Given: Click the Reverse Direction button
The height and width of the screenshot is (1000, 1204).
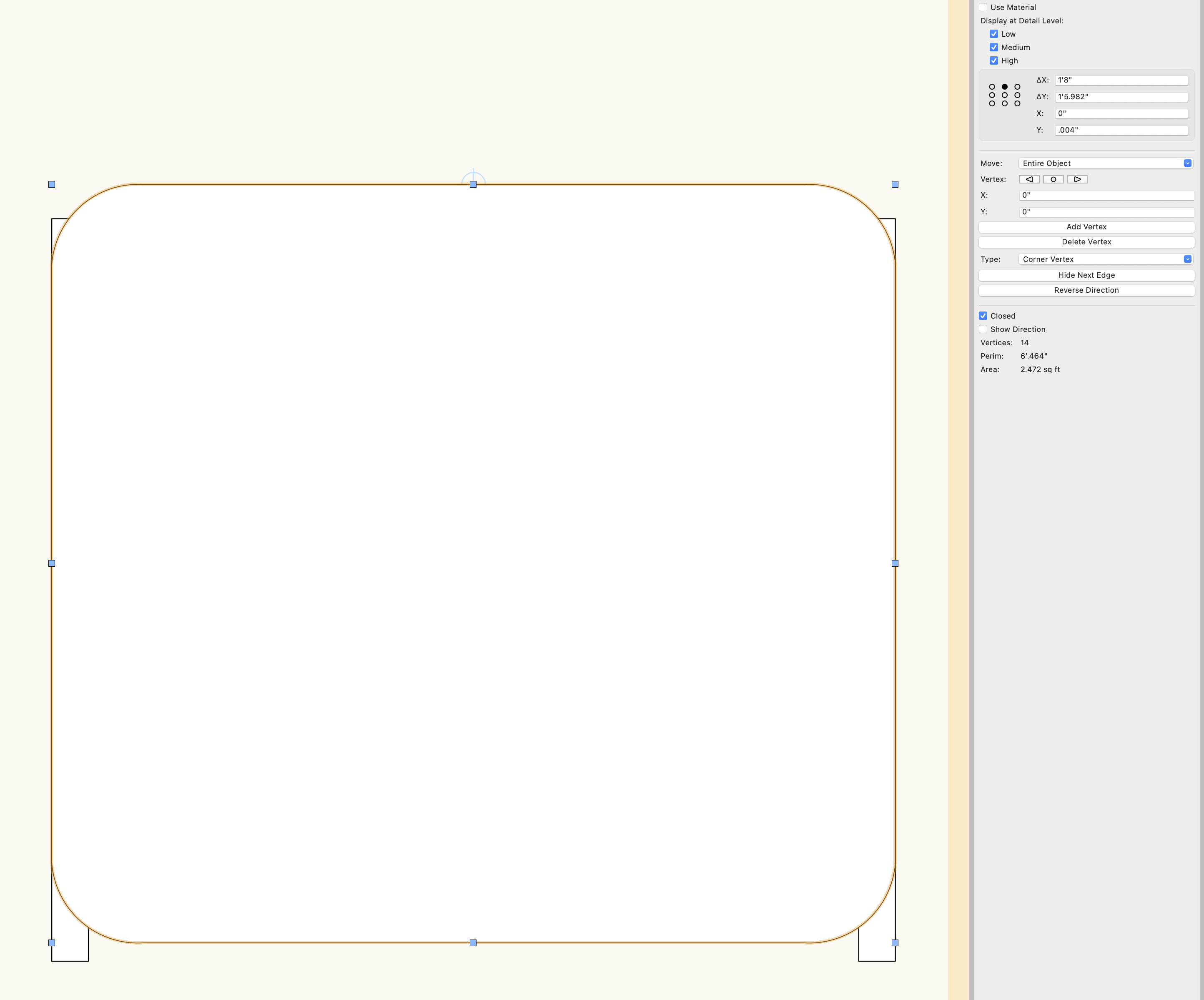Looking at the screenshot, I should [1086, 290].
